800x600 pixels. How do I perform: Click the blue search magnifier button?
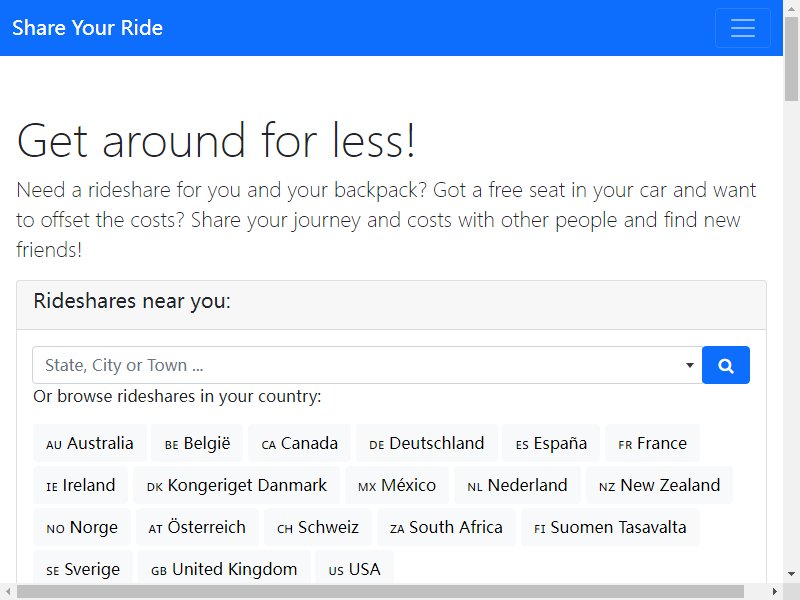tap(726, 365)
